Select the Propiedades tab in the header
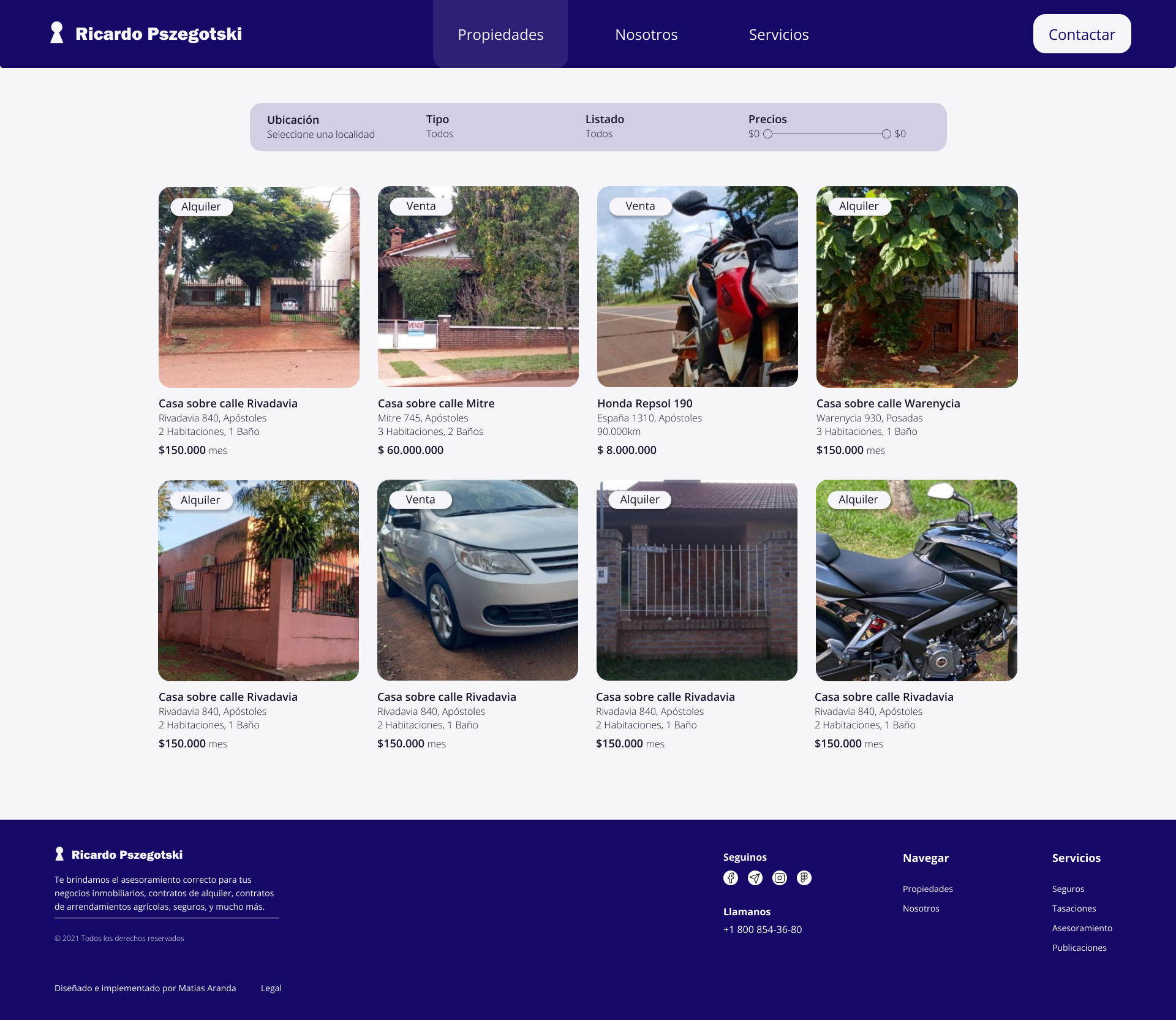Viewport: 1176px width, 1020px height. click(x=500, y=34)
